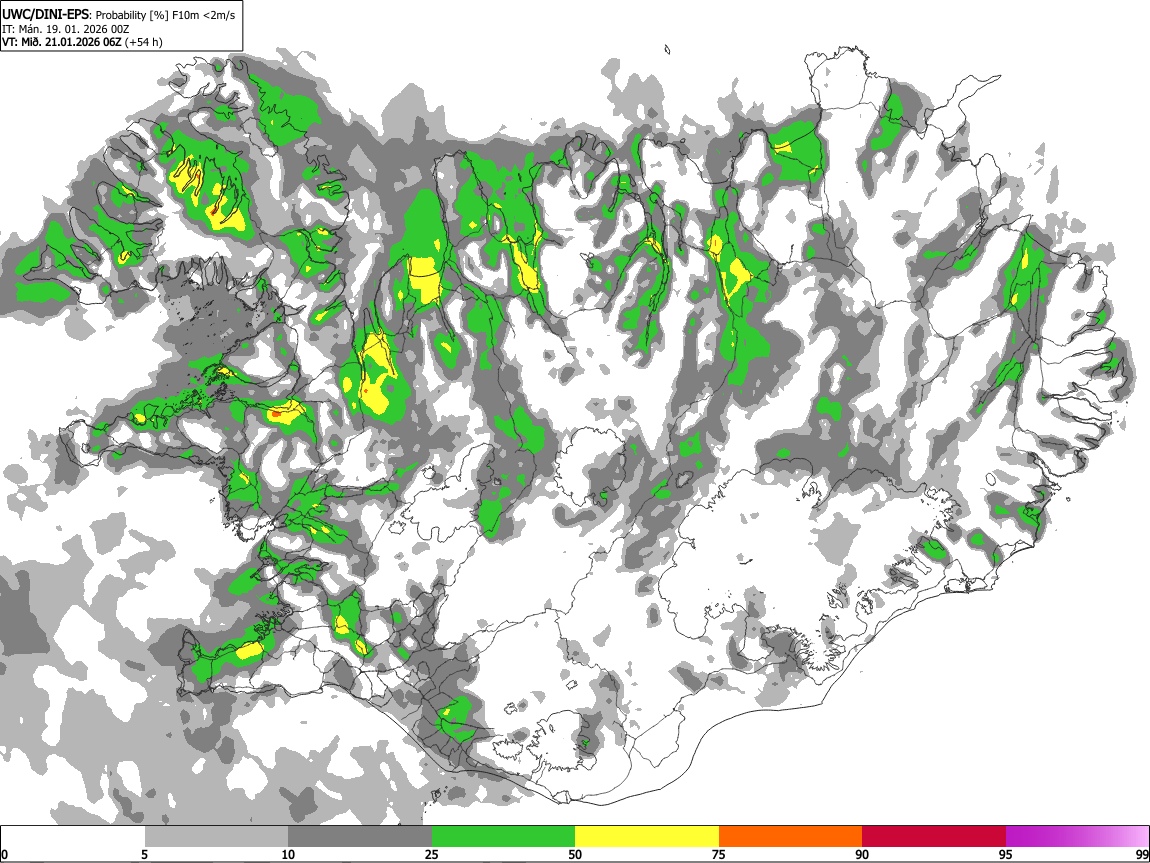
Task: Click the white 0–5% legend swatch
Action: 73,837
